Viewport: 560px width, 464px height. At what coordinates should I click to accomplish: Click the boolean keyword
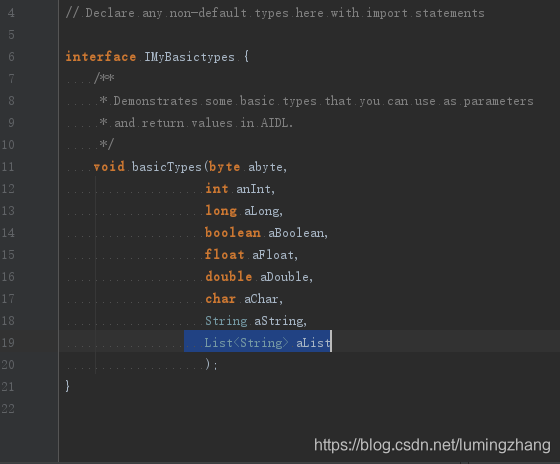(x=232, y=233)
